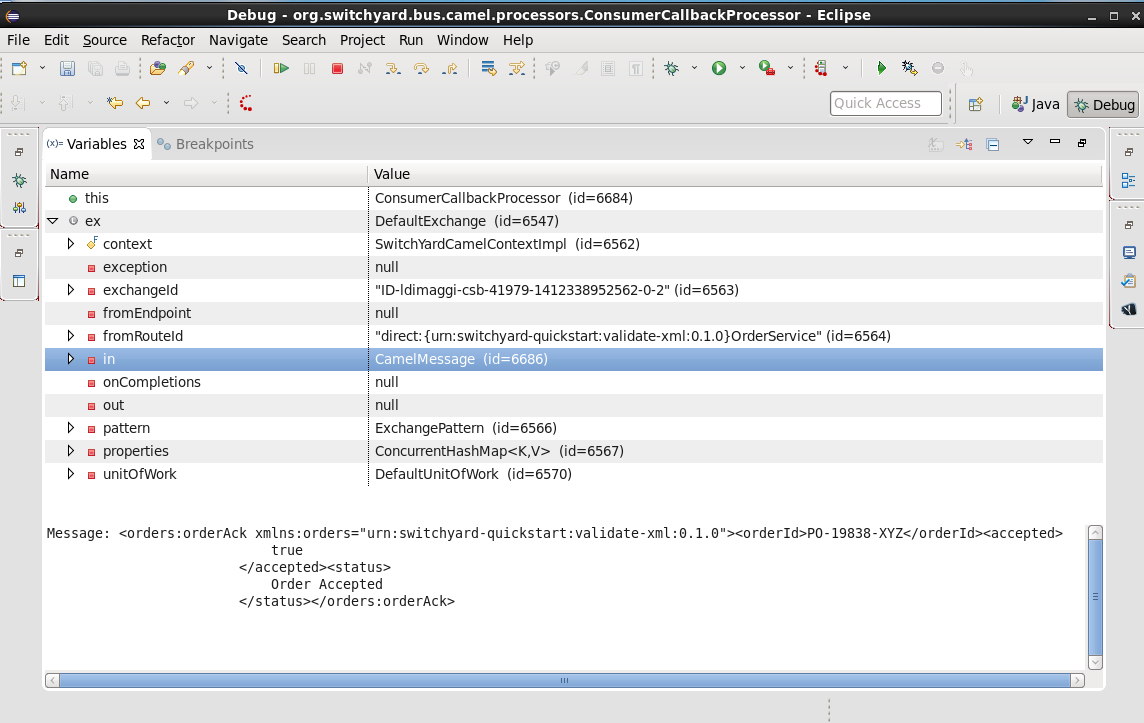Screen dimensions: 1144x723
Task: Click the New wizard icon
Action: 19,69
